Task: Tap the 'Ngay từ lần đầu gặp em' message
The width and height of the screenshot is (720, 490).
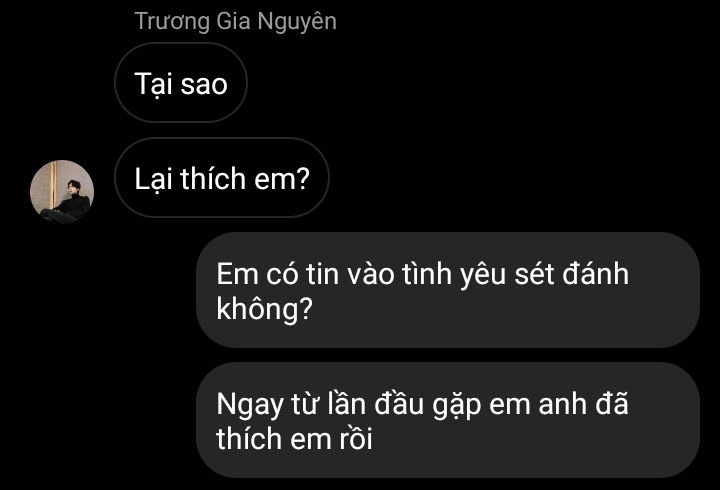Action: [x=448, y=420]
